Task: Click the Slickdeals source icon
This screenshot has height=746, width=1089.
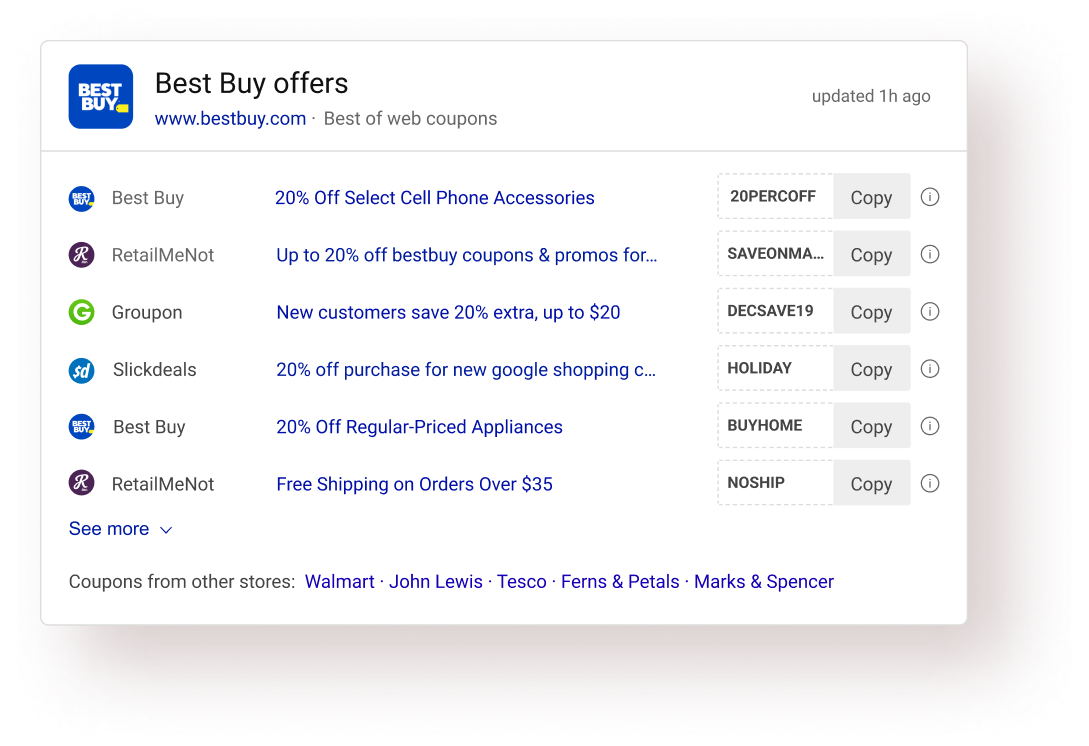Action: pos(81,370)
